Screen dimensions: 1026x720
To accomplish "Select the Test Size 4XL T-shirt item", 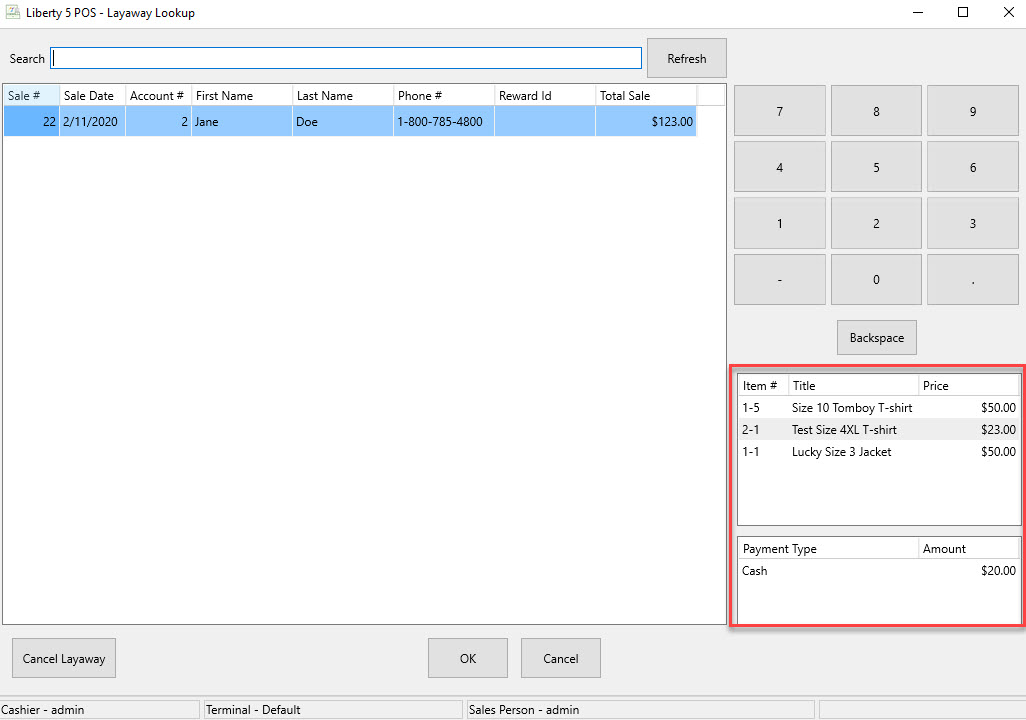I will point(879,430).
